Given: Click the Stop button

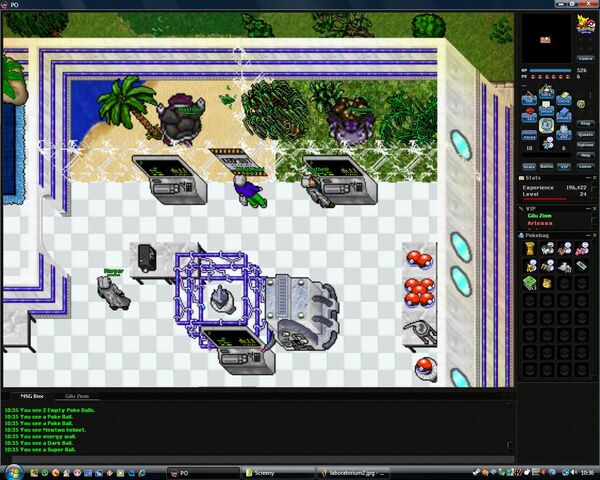Looking at the screenshot, I should pos(585,124).
